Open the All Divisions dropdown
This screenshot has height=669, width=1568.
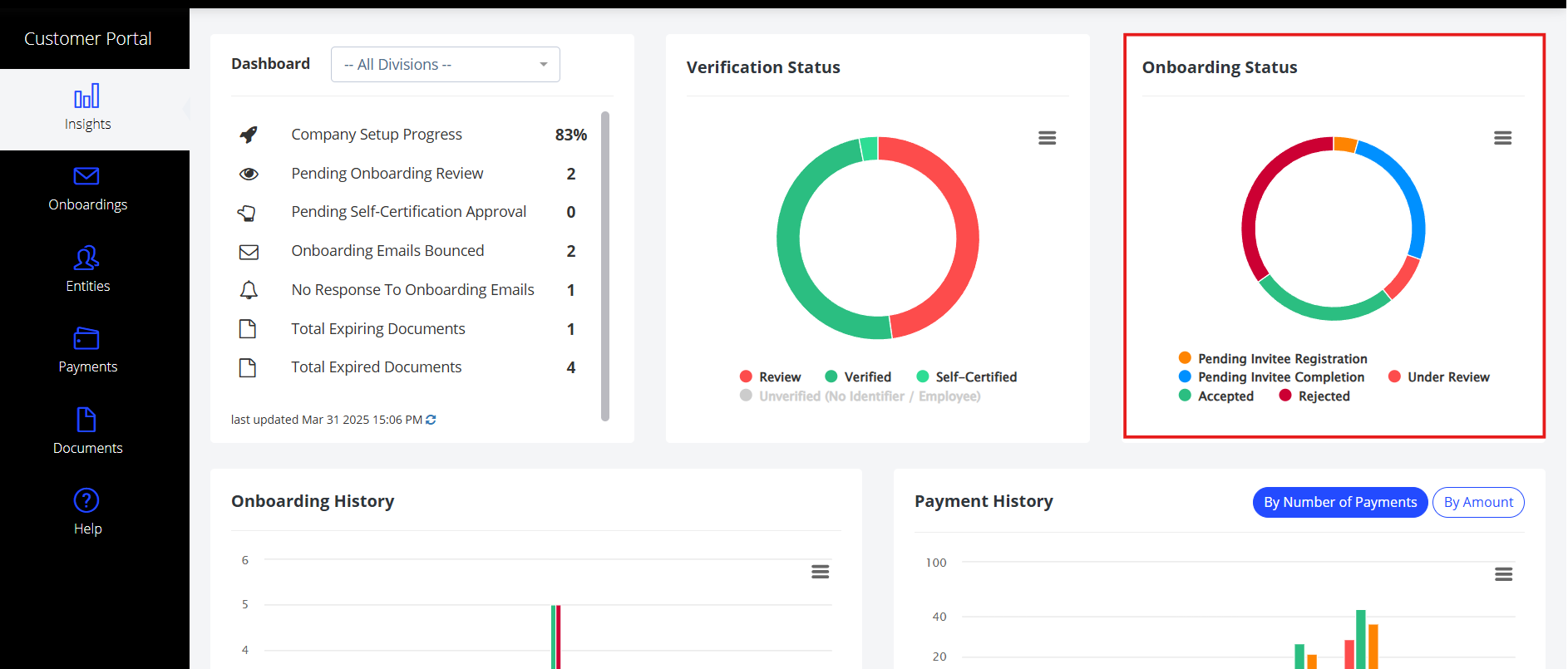tap(446, 65)
